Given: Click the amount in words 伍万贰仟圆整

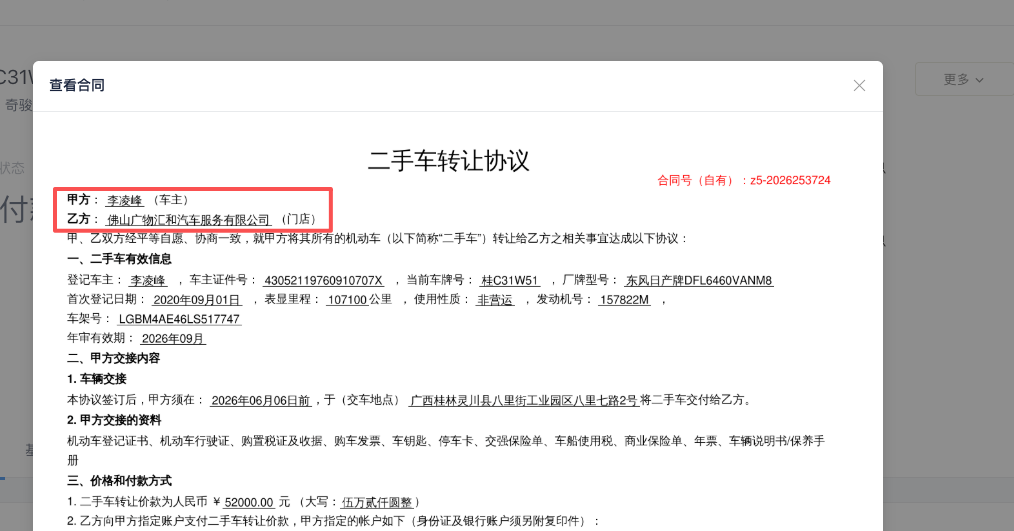Looking at the screenshot, I should 376,502.
